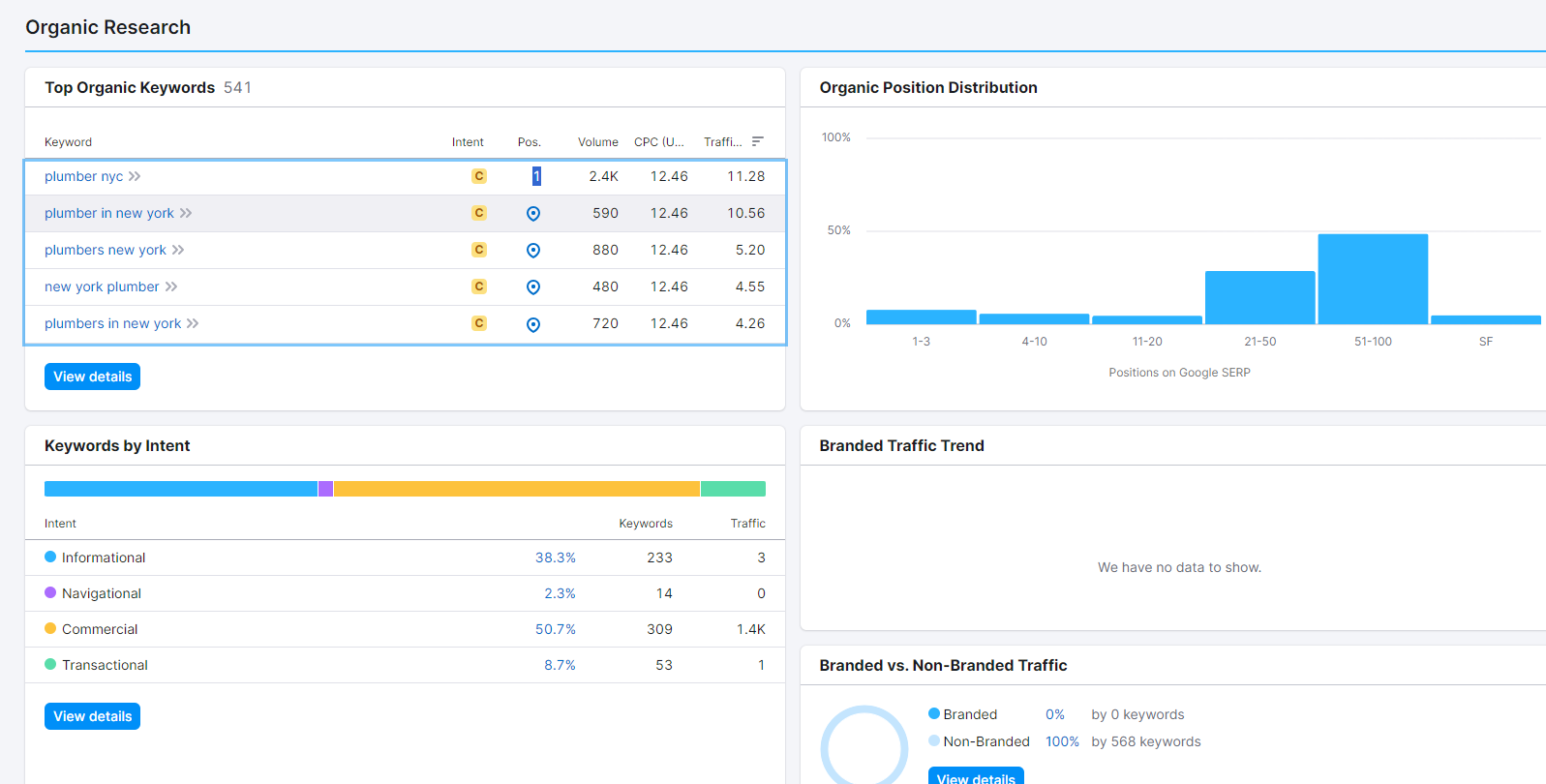Image resolution: width=1546 pixels, height=784 pixels.
Task: Click the commercial intent badge for new york plumber
Action: [x=479, y=286]
